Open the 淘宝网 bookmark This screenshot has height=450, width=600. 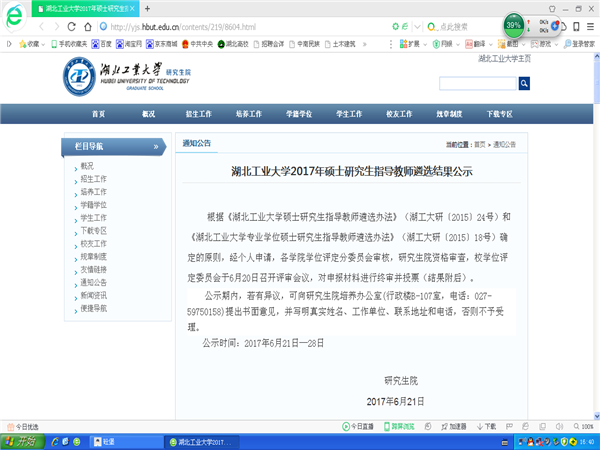129,44
